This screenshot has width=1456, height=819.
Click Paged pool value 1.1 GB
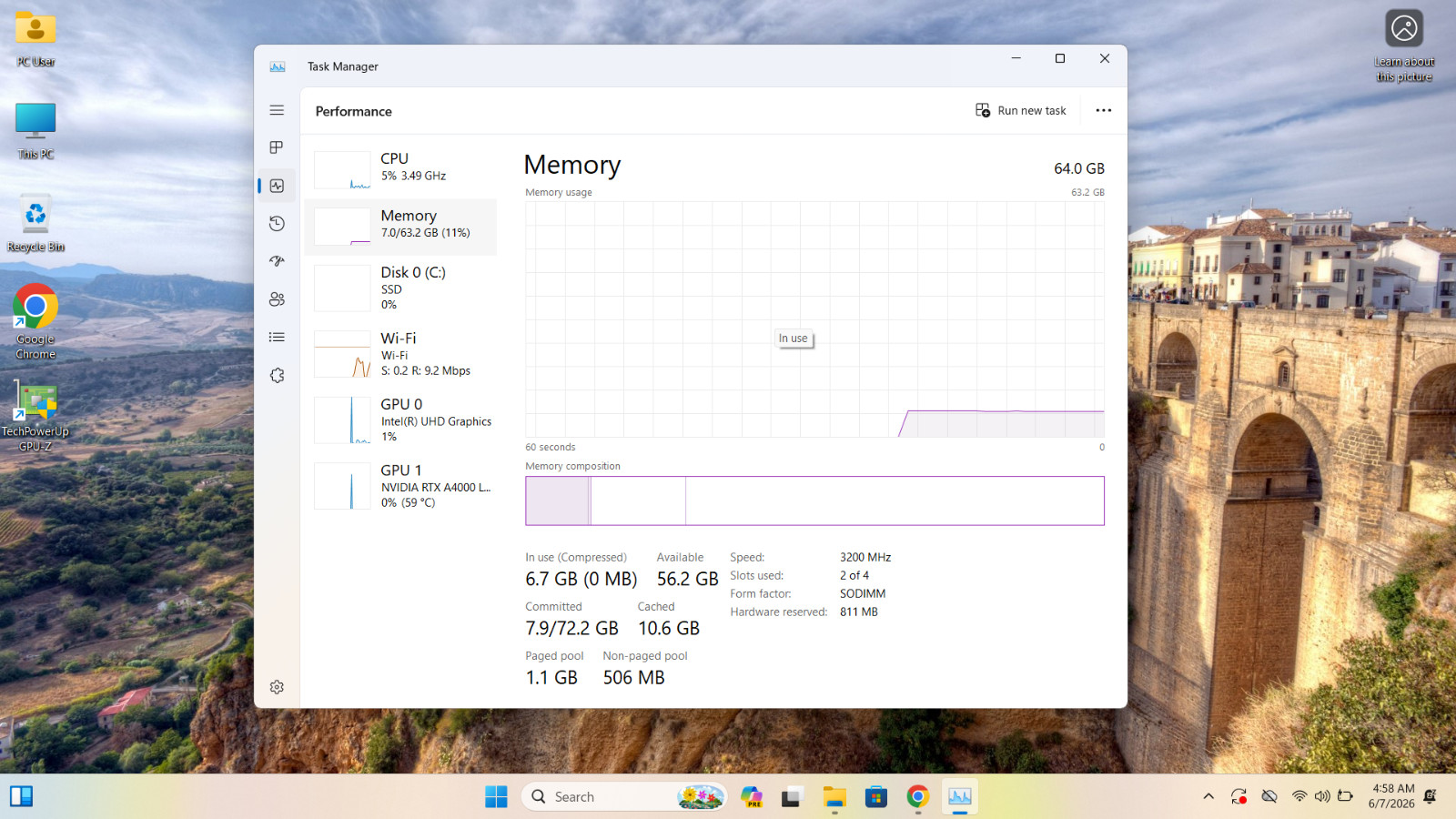(551, 677)
